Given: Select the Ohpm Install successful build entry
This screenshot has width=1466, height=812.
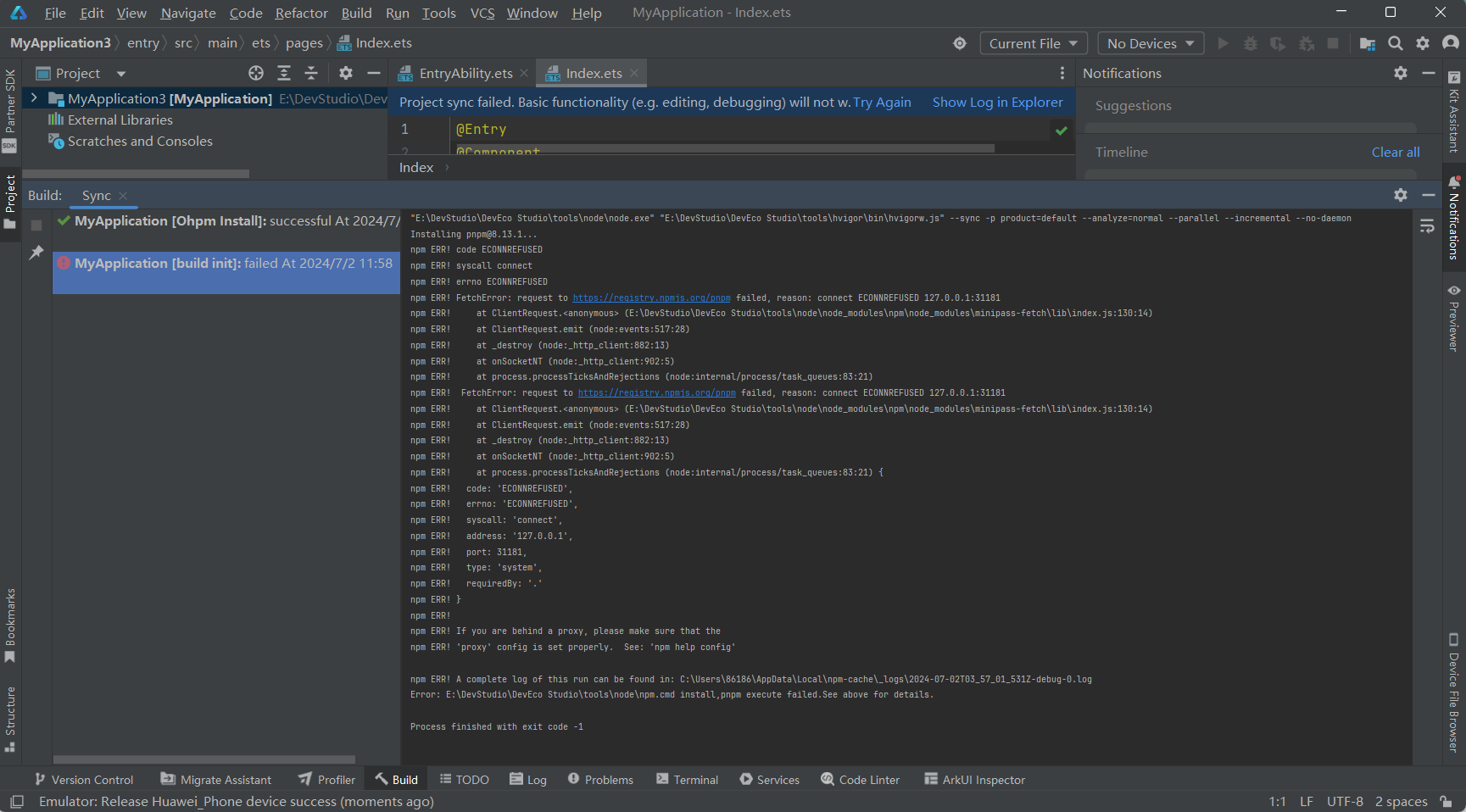Looking at the screenshot, I should 226,221.
